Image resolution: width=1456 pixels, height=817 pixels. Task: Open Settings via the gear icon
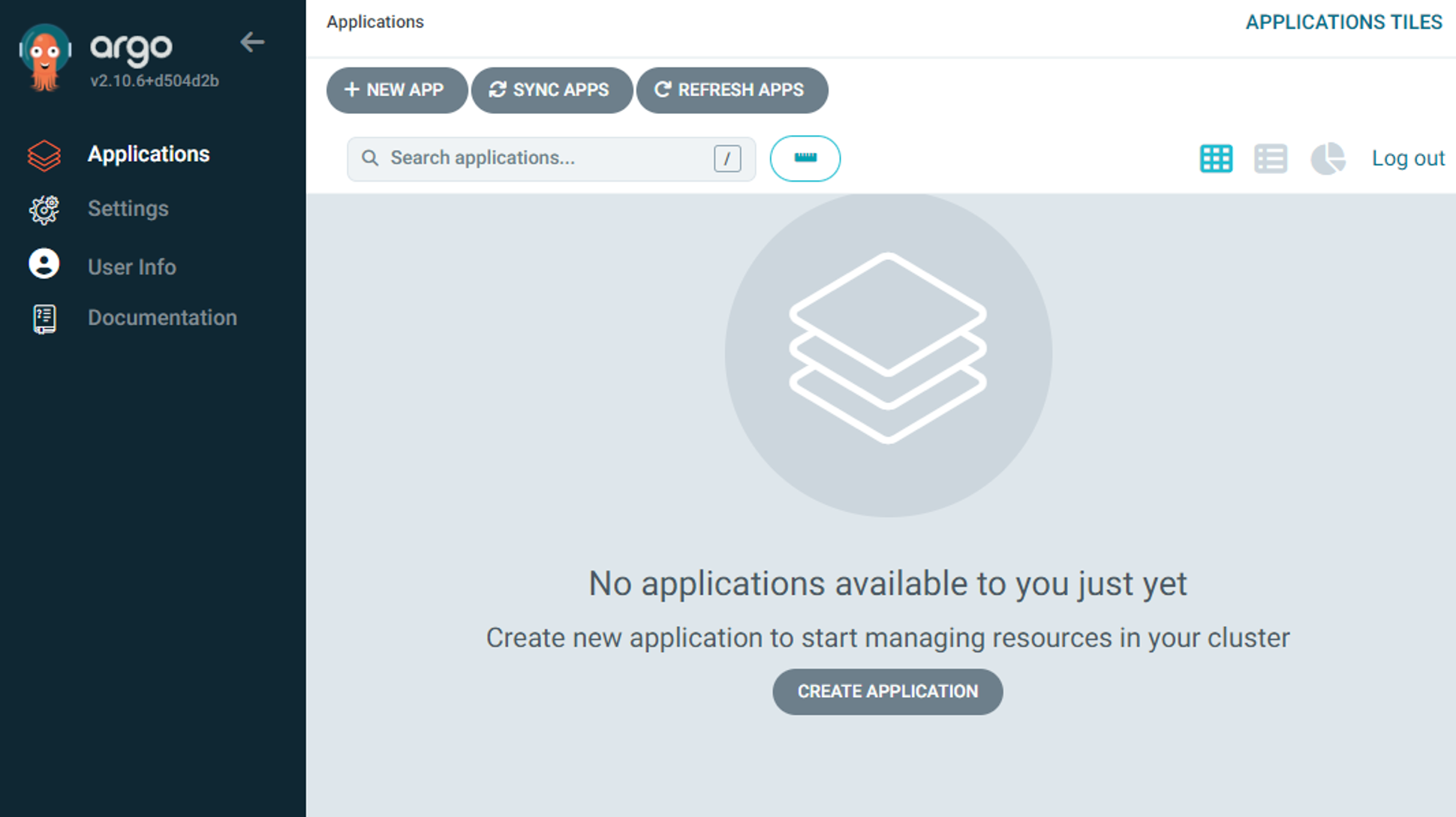44,209
